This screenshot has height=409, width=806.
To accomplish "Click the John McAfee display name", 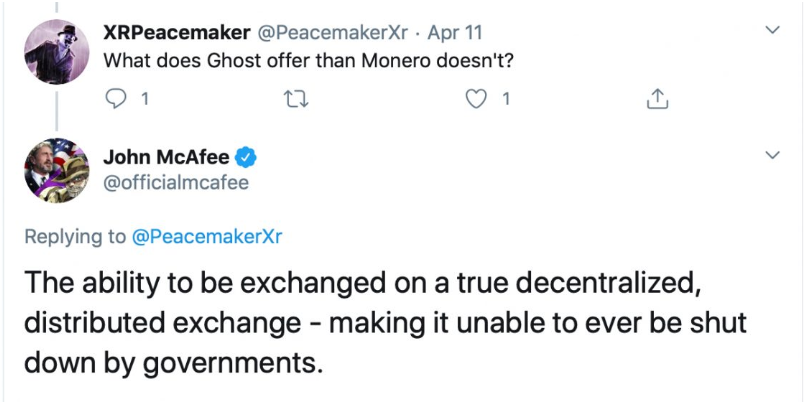I will (167, 157).
